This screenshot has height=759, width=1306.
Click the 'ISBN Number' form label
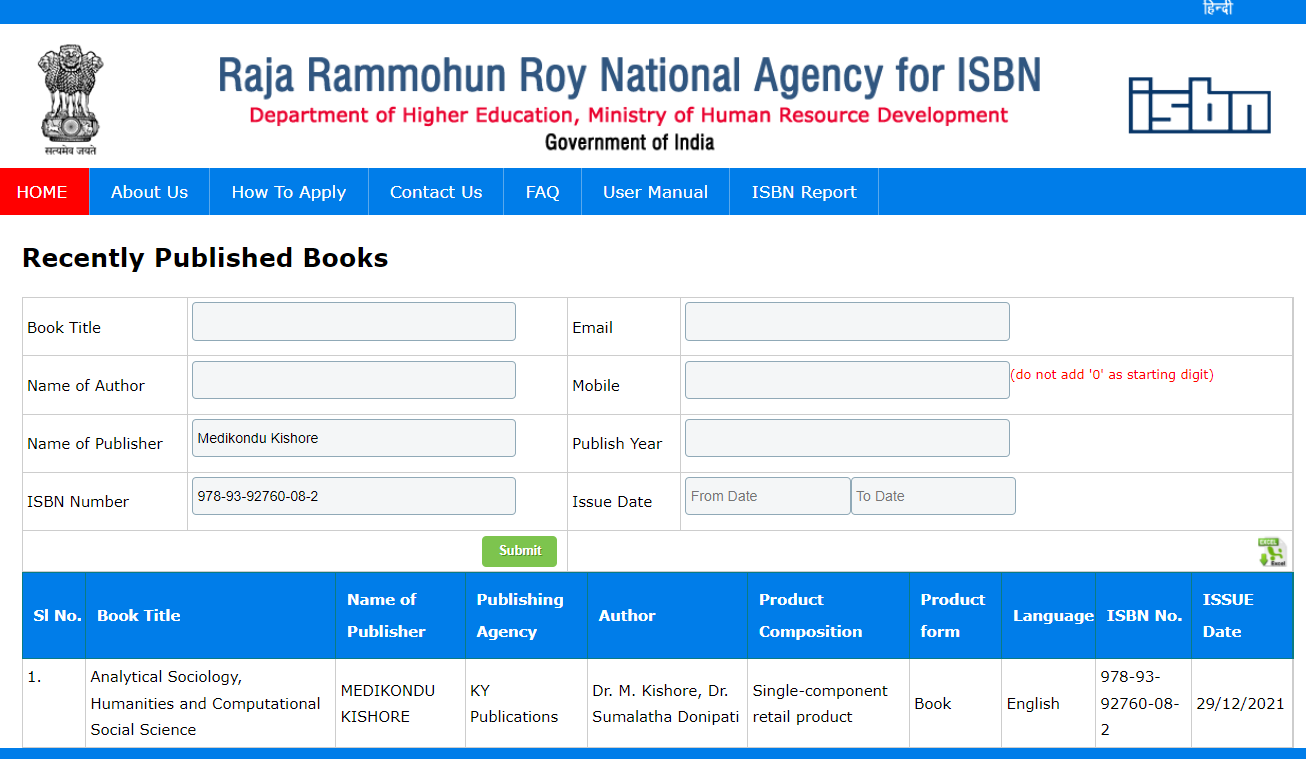[78, 502]
